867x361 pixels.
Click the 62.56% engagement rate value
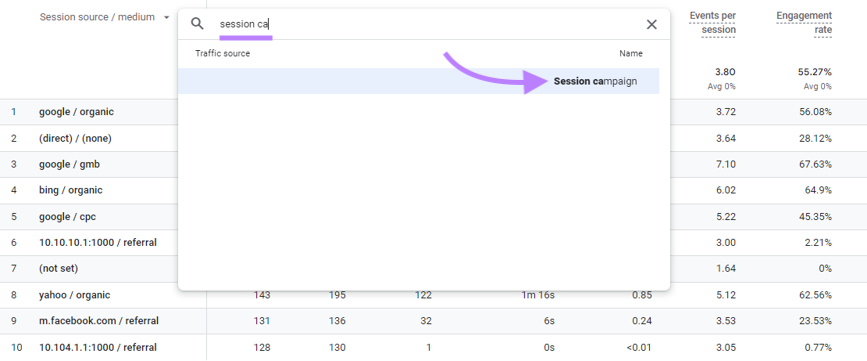pyautogui.click(x=815, y=295)
